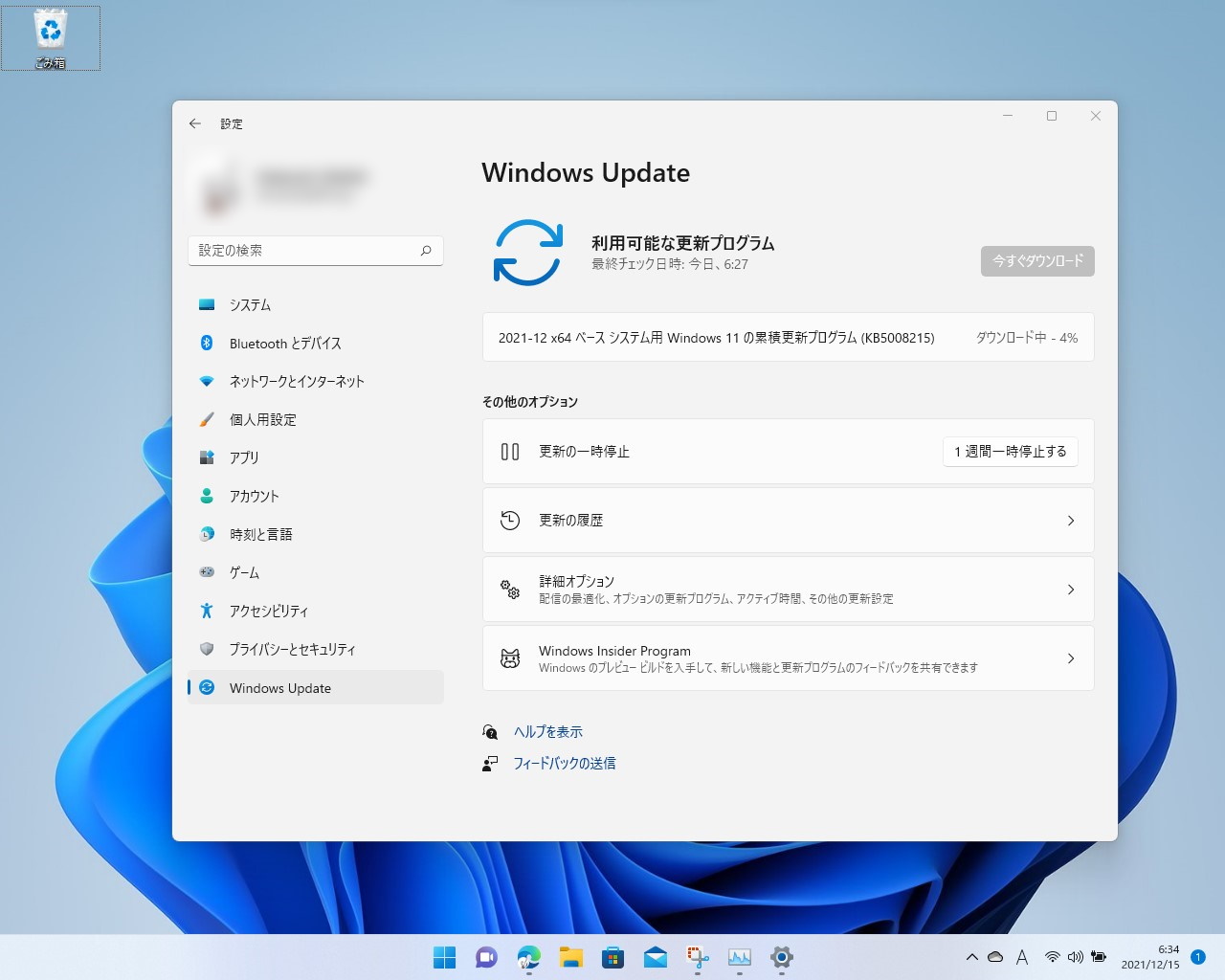Expand 詳細オプション settings
1225x980 pixels.
[1070, 589]
